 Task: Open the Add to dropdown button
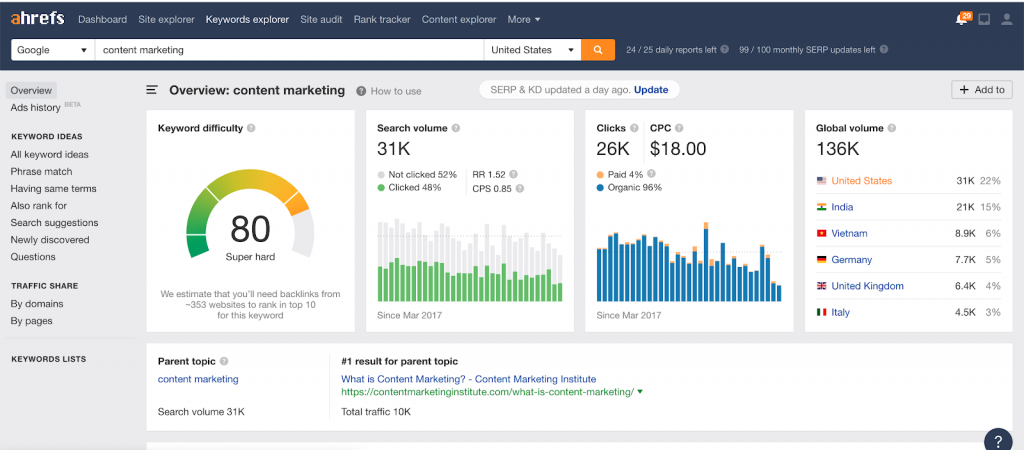(x=982, y=90)
